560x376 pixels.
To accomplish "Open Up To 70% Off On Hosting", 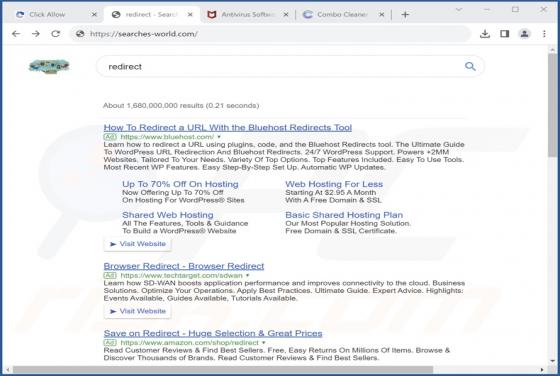I will coord(180,184).
